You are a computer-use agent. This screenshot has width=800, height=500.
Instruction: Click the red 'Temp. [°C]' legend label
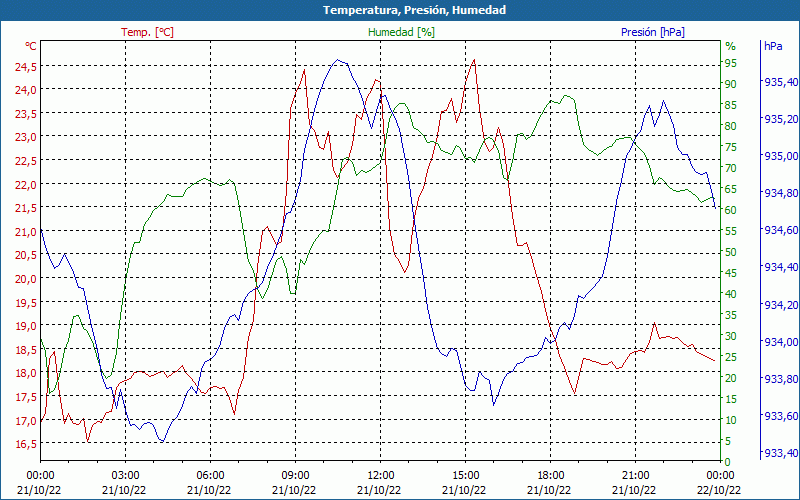147,32
